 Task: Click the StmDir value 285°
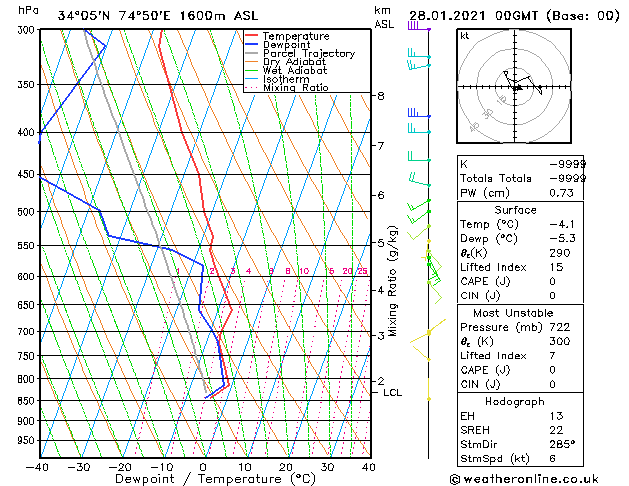coord(562,444)
